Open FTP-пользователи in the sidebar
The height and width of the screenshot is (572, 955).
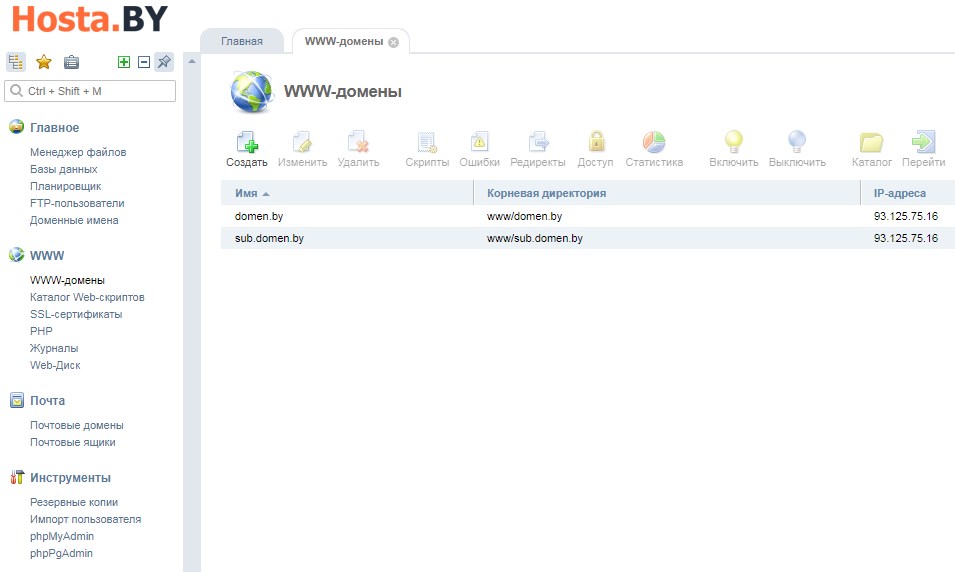point(77,203)
